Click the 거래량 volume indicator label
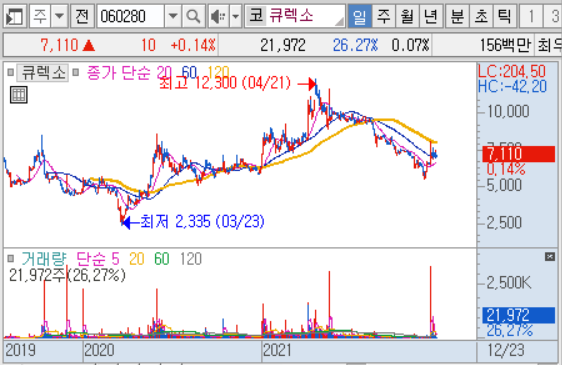Viewport: 562px width, 365px height. click(x=44, y=259)
